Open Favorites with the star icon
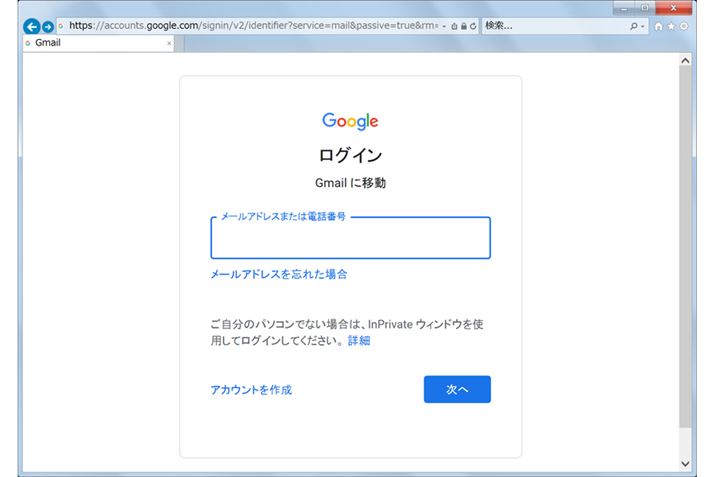Screen dimensions: 715x477 [x=671, y=26]
